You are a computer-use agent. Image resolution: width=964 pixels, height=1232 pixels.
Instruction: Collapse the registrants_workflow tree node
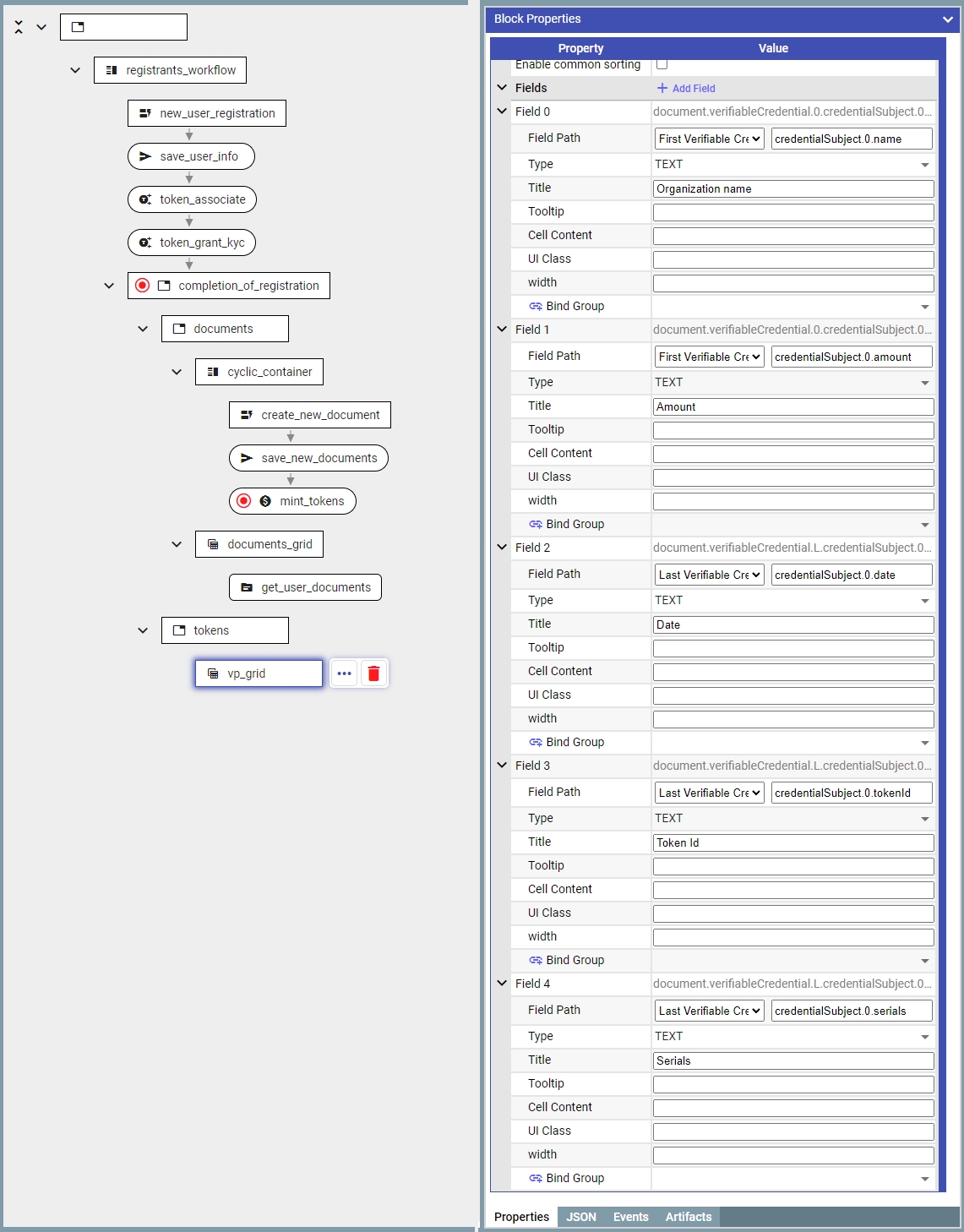click(x=75, y=70)
